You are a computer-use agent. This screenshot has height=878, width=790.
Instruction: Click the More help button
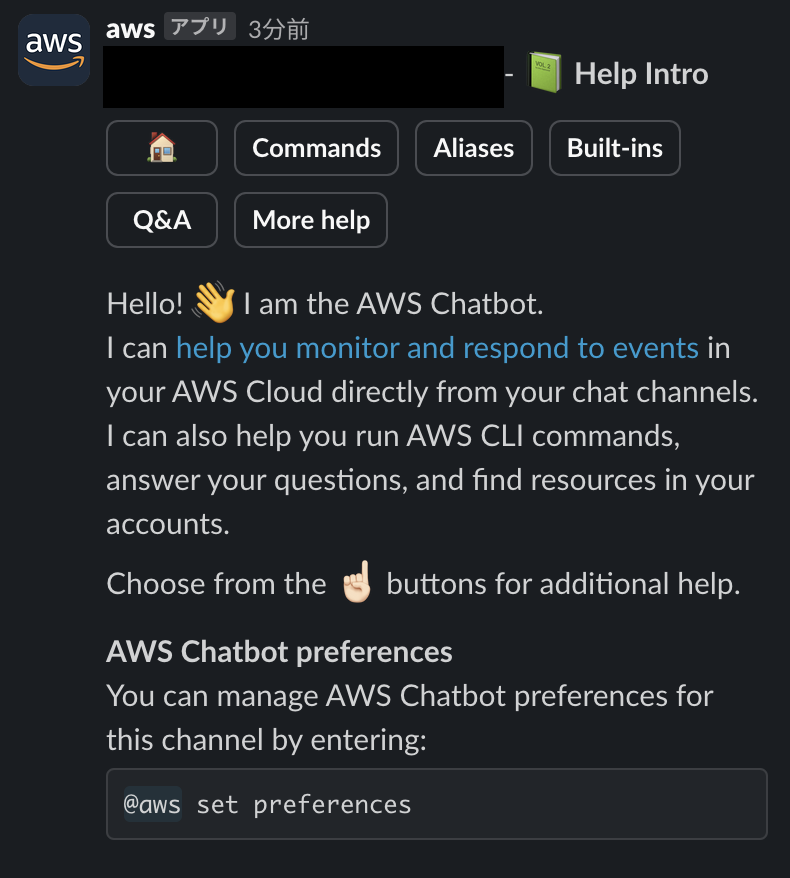[310, 220]
